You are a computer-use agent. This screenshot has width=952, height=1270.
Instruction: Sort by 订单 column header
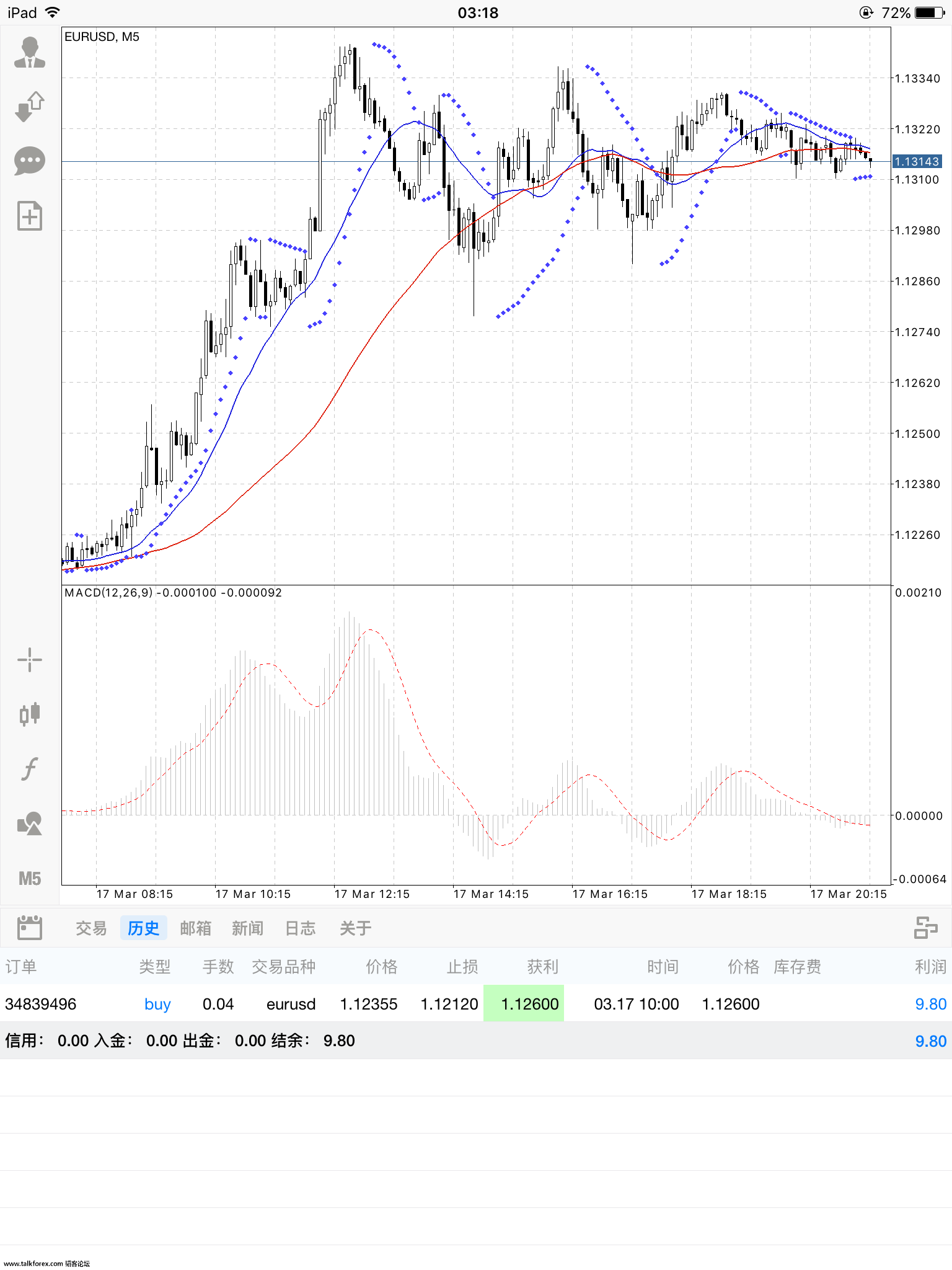pyautogui.click(x=21, y=967)
